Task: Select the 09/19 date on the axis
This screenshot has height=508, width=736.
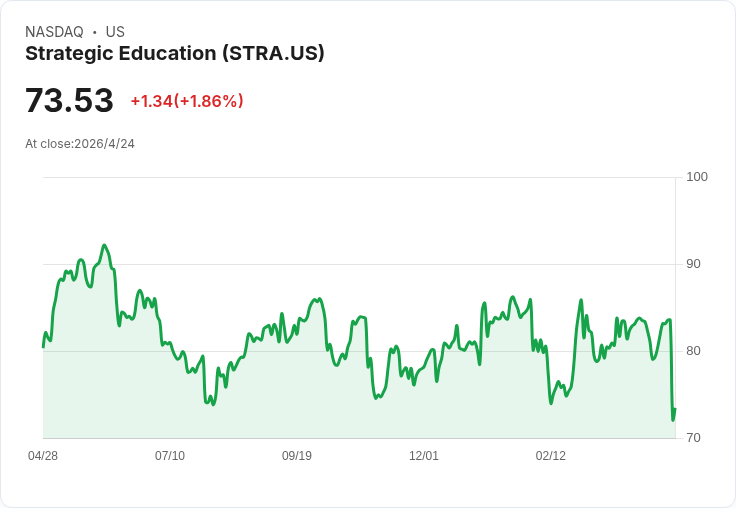Action: click(297, 456)
